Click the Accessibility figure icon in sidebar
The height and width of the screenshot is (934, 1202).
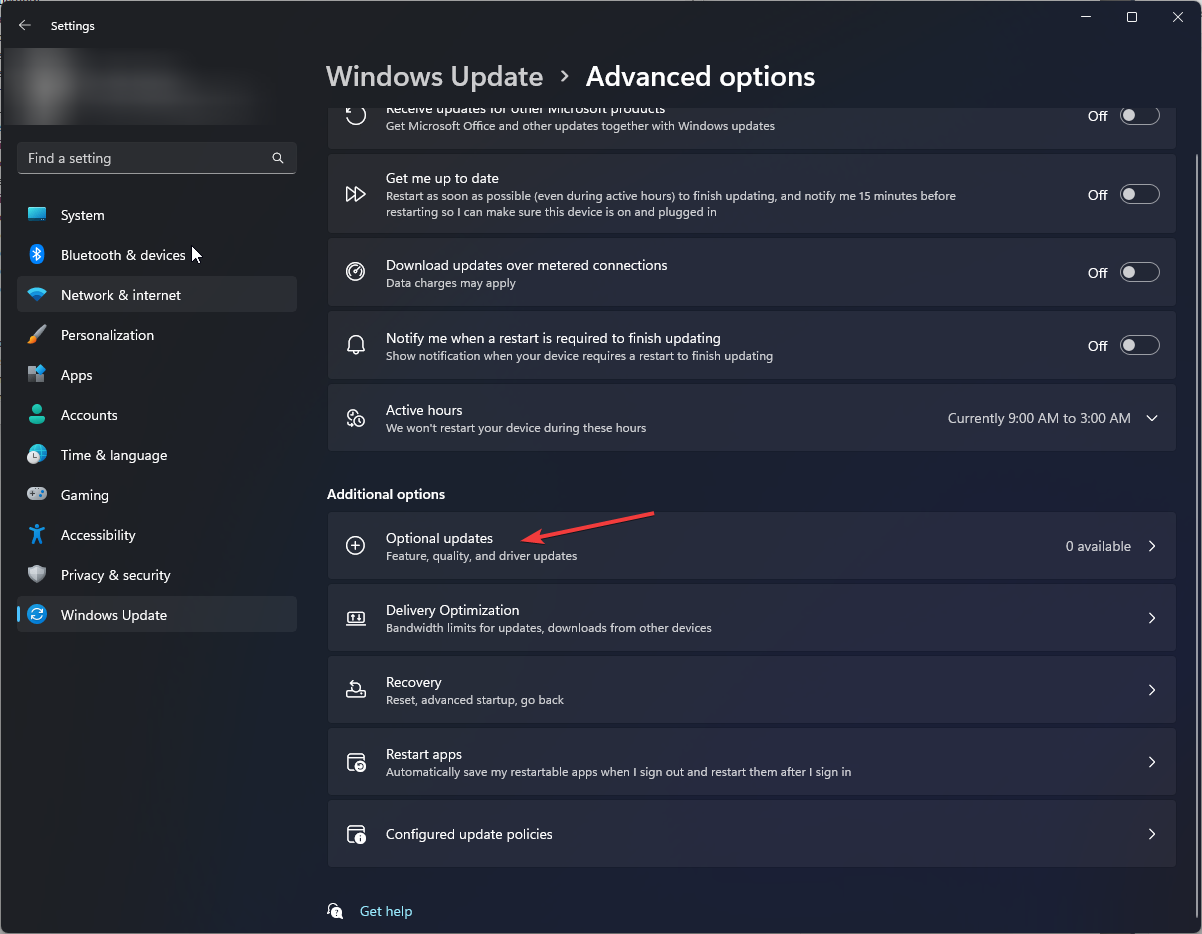37,535
